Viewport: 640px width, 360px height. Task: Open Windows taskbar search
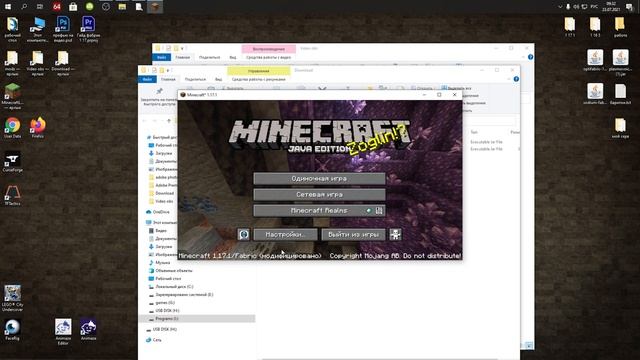click(24, 7)
